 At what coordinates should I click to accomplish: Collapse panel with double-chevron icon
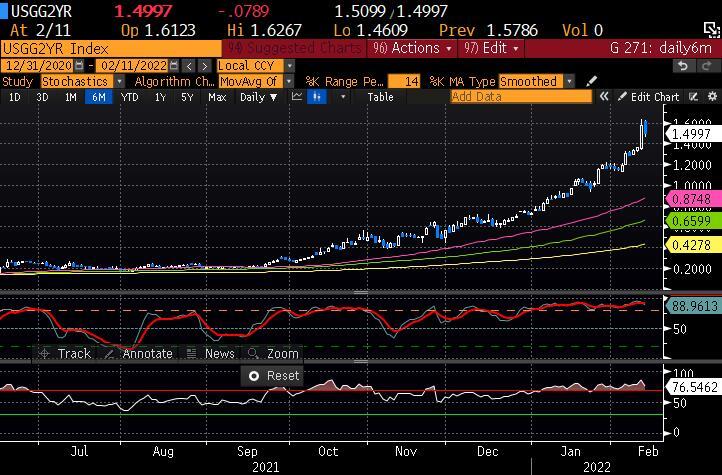(x=604, y=97)
